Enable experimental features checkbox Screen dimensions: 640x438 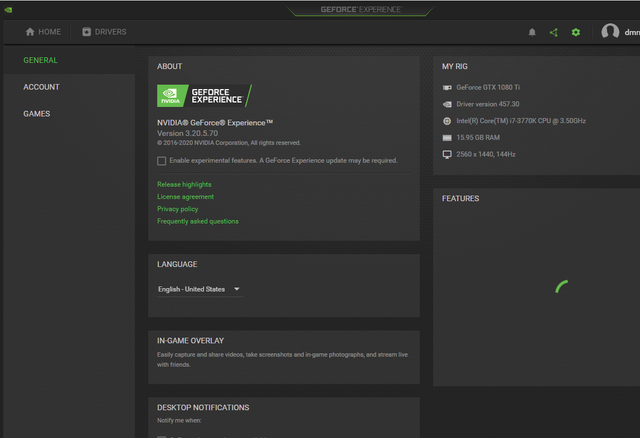point(162,161)
